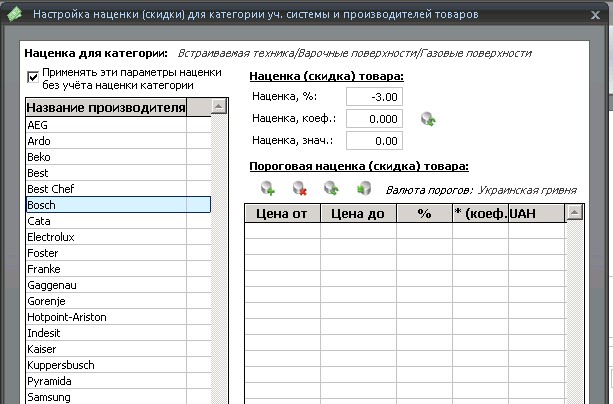Select manufacturer Ardo
This screenshot has height=404, width=613.
(x=118, y=141)
